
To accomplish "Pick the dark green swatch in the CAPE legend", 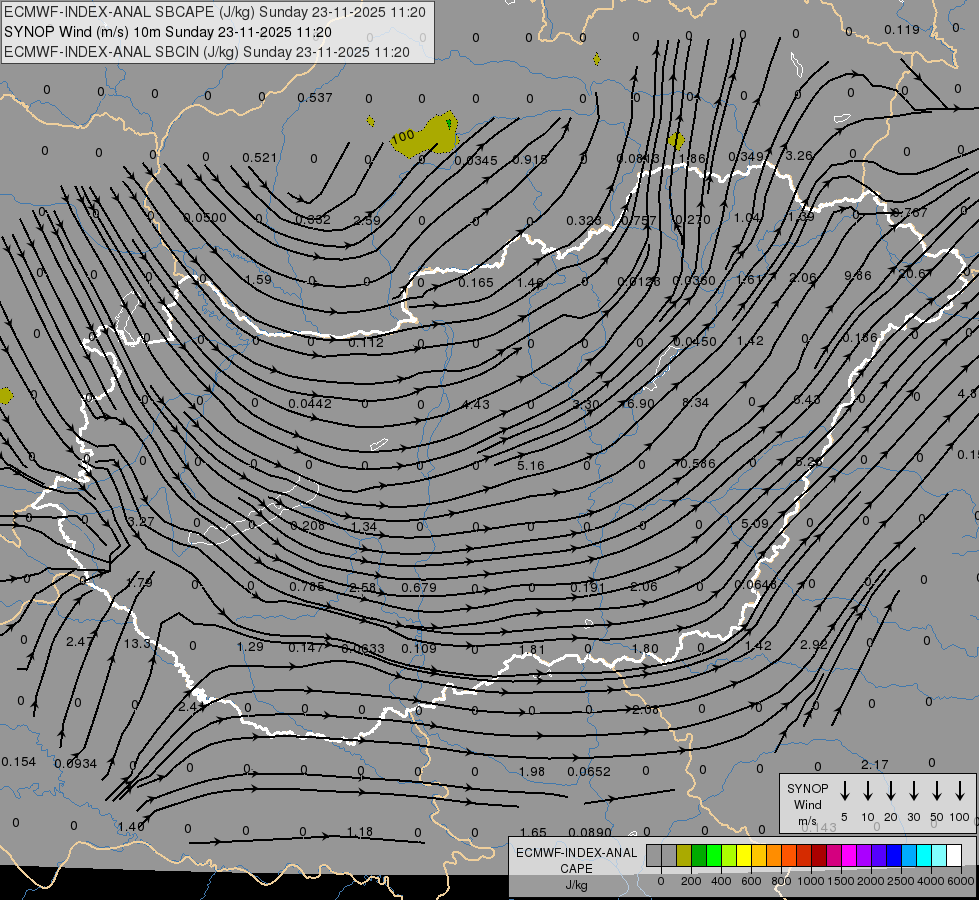I will [x=699, y=856].
